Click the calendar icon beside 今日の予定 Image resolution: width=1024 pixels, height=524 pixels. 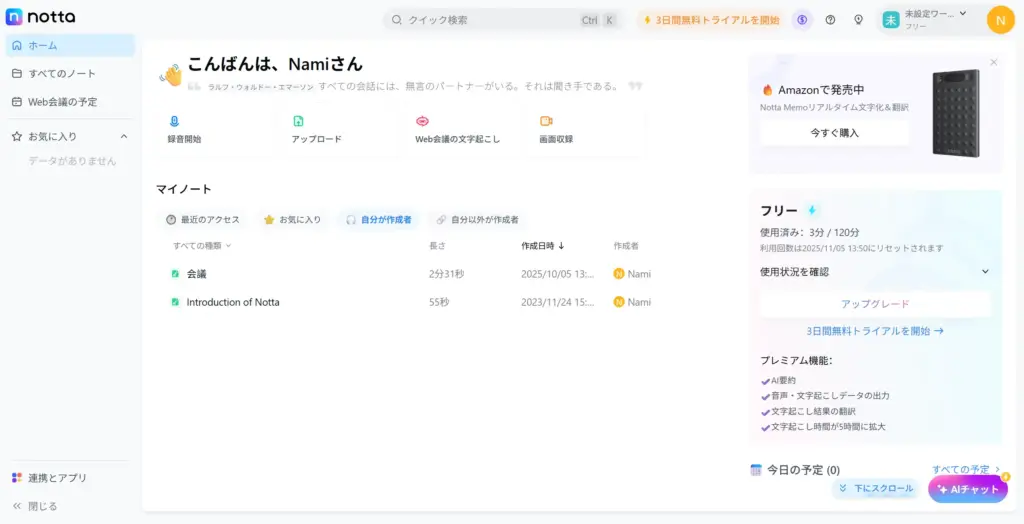coord(756,470)
